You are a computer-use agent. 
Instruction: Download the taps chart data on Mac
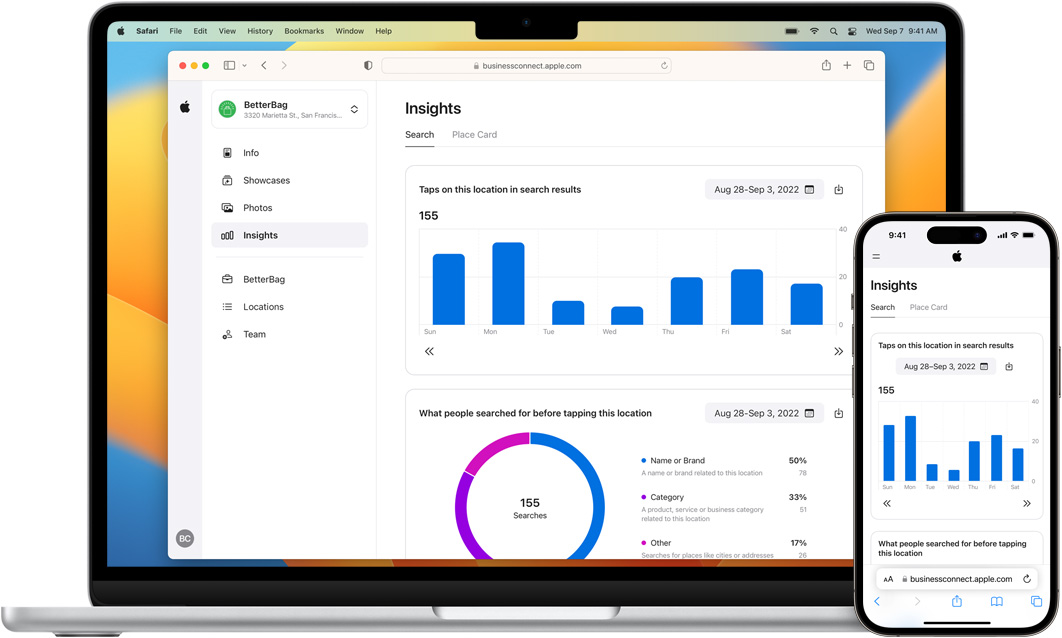(839, 190)
